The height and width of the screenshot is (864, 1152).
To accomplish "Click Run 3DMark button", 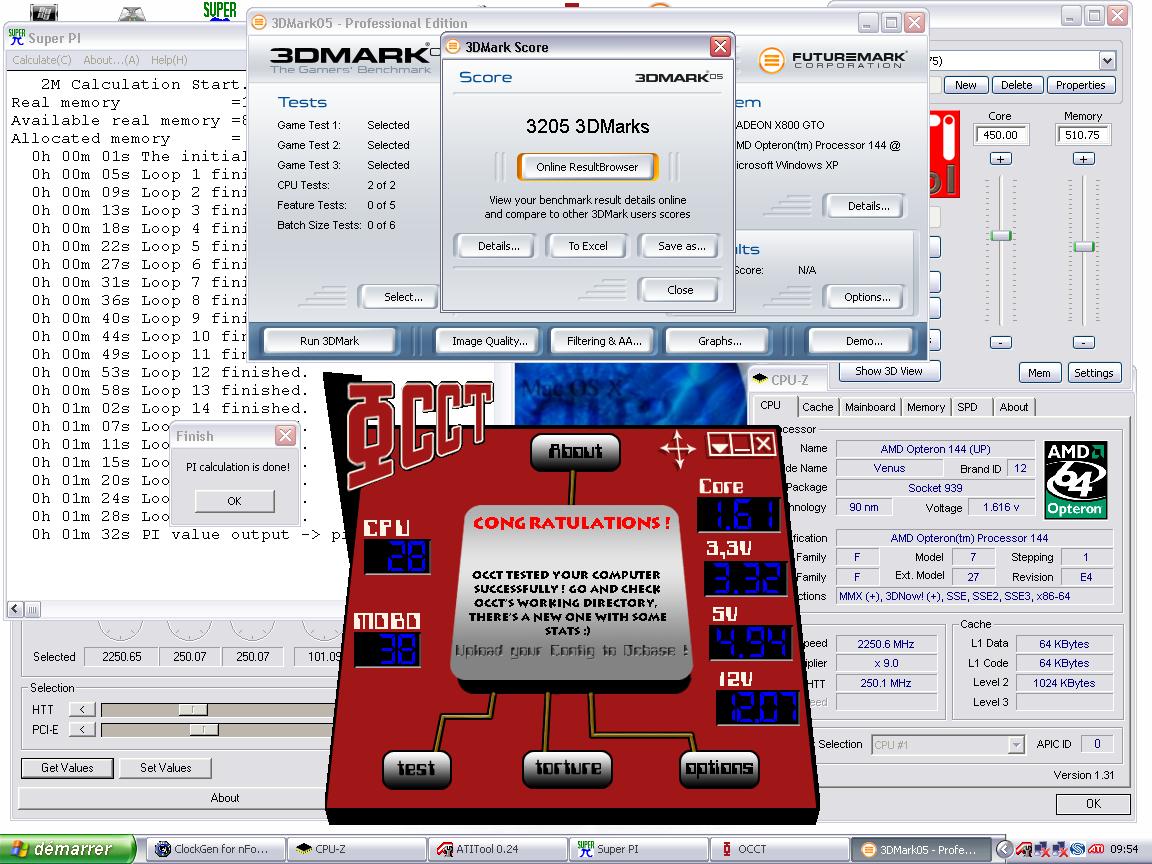I will click(329, 341).
